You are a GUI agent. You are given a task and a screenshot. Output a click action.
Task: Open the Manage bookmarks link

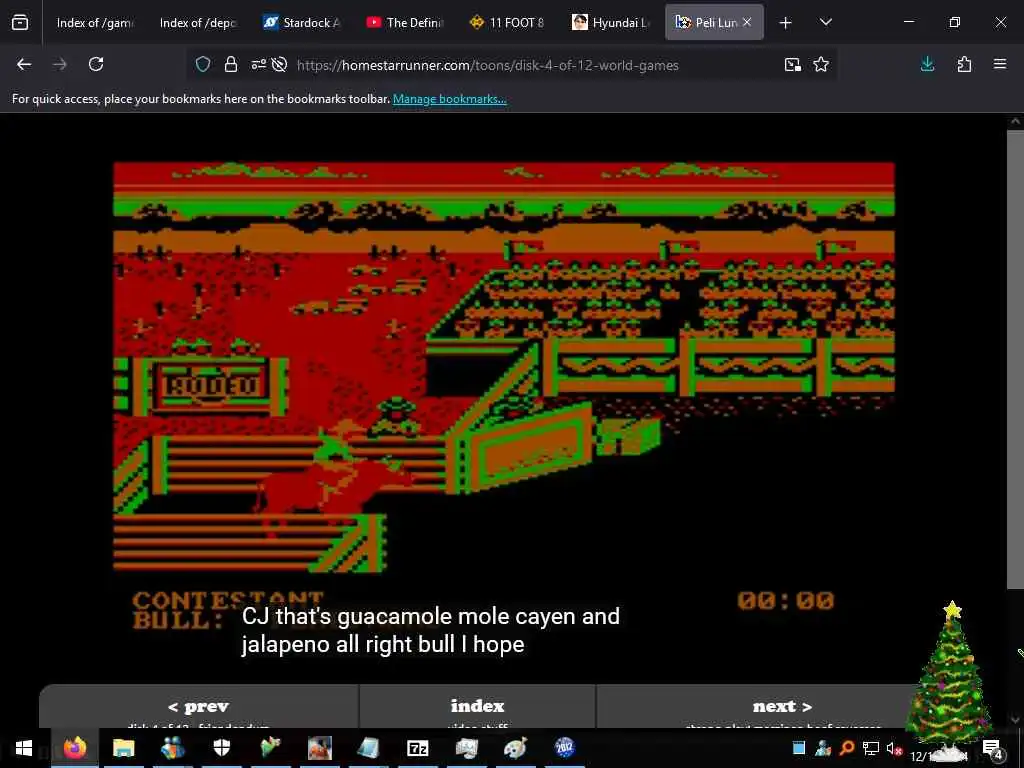[449, 99]
